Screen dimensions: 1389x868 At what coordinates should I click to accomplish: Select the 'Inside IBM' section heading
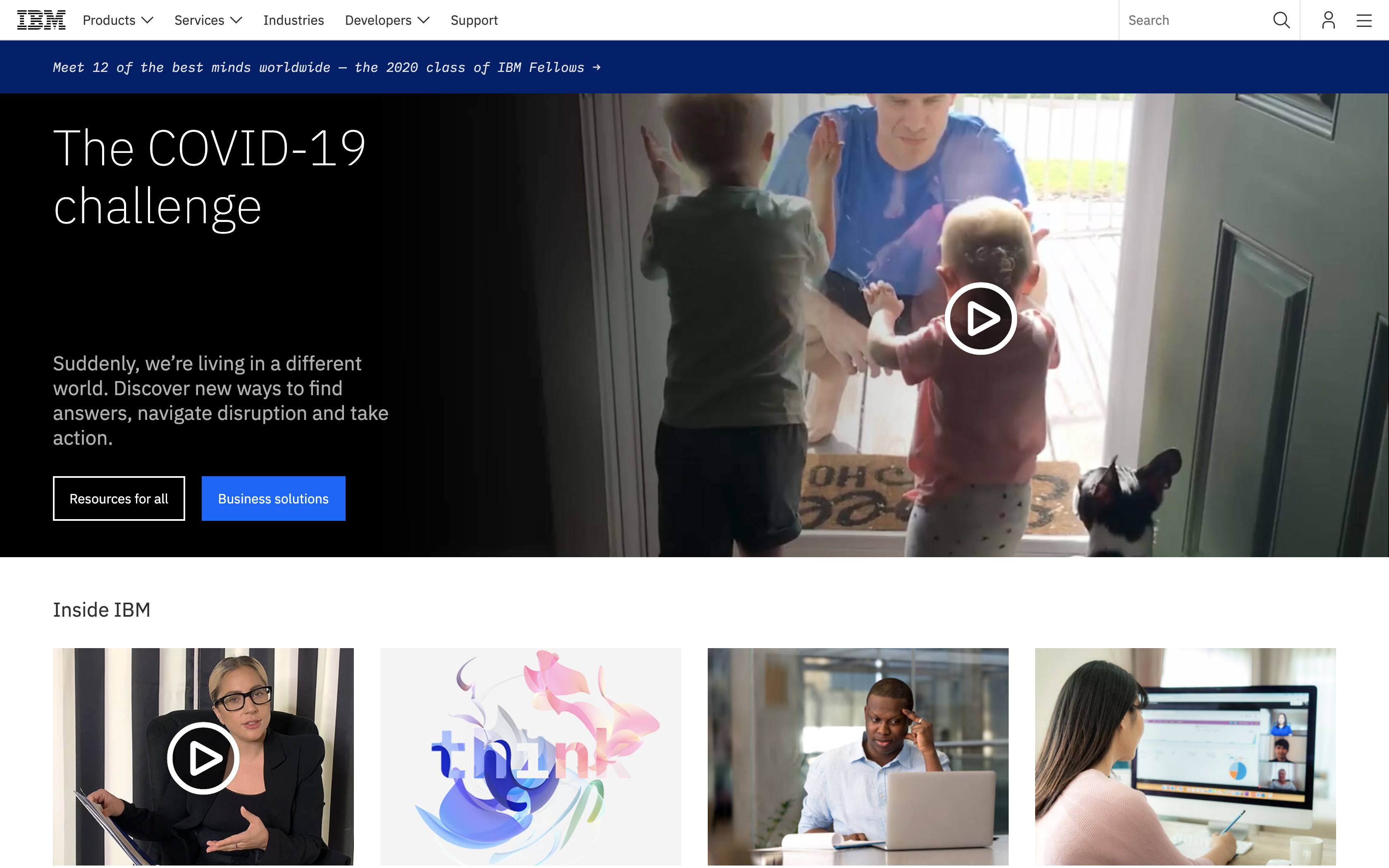click(102, 610)
